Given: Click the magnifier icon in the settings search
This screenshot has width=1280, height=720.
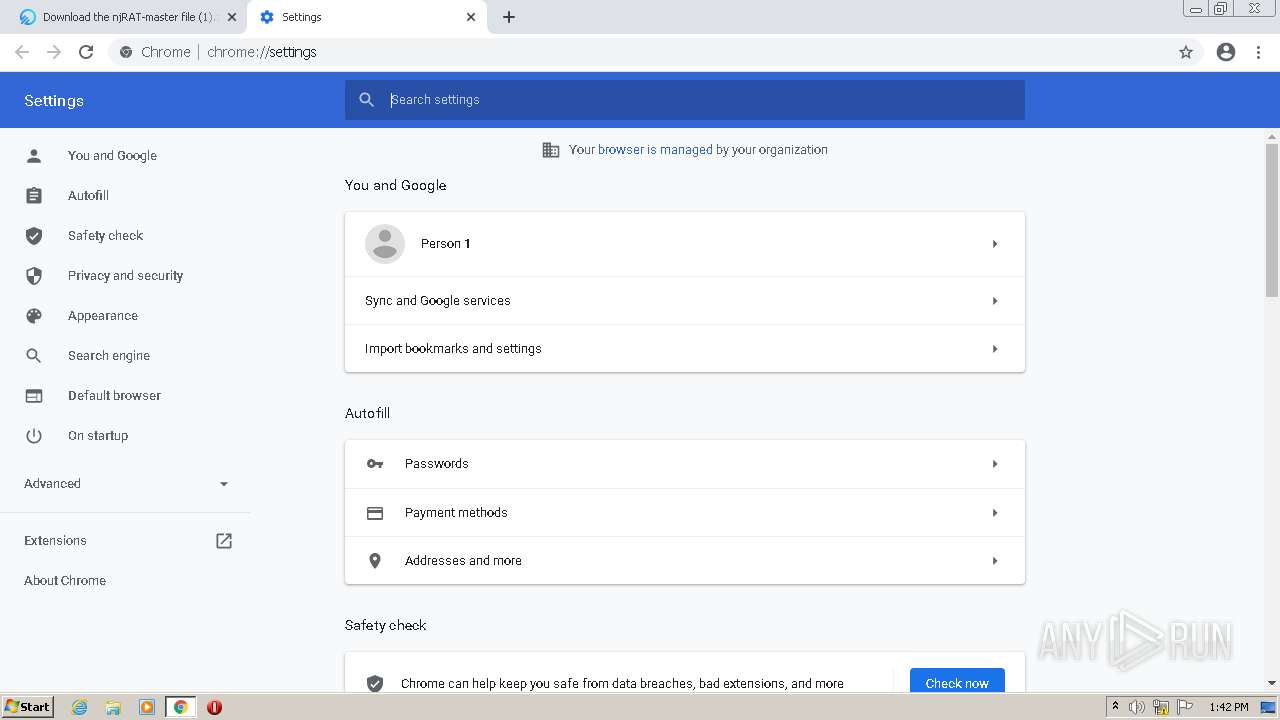Looking at the screenshot, I should (367, 100).
